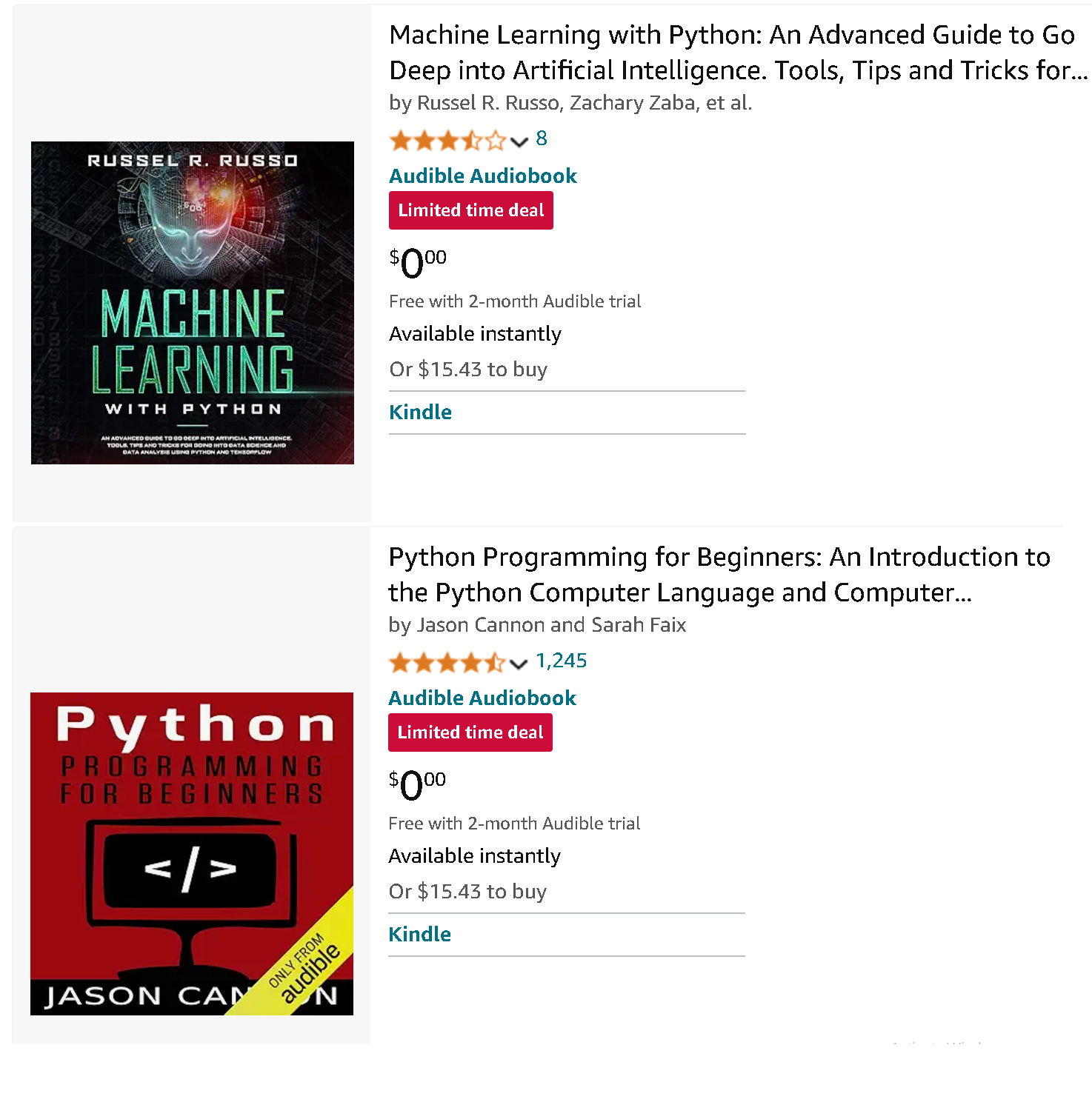Viewport: 1092px width, 1105px height.
Task: Click the star rating of Machine Learning with Python
Action: coord(445,140)
